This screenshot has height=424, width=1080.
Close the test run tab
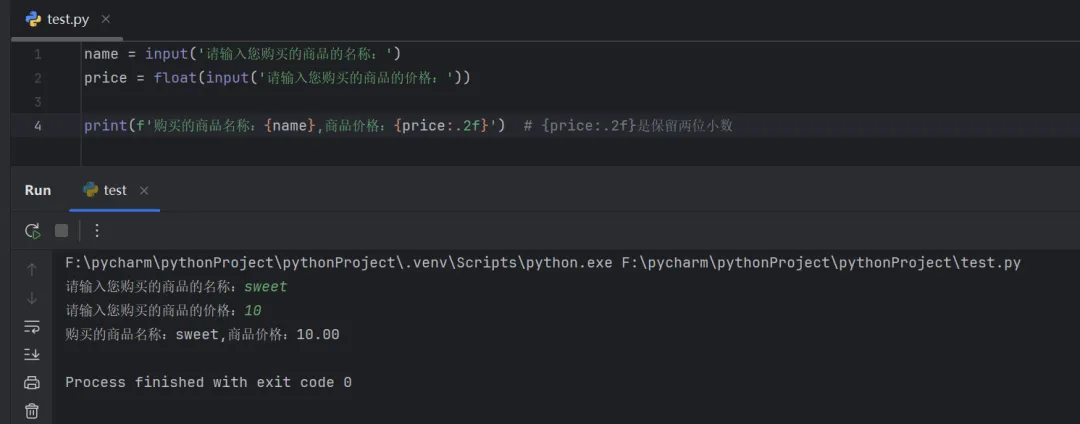coord(144,190)
